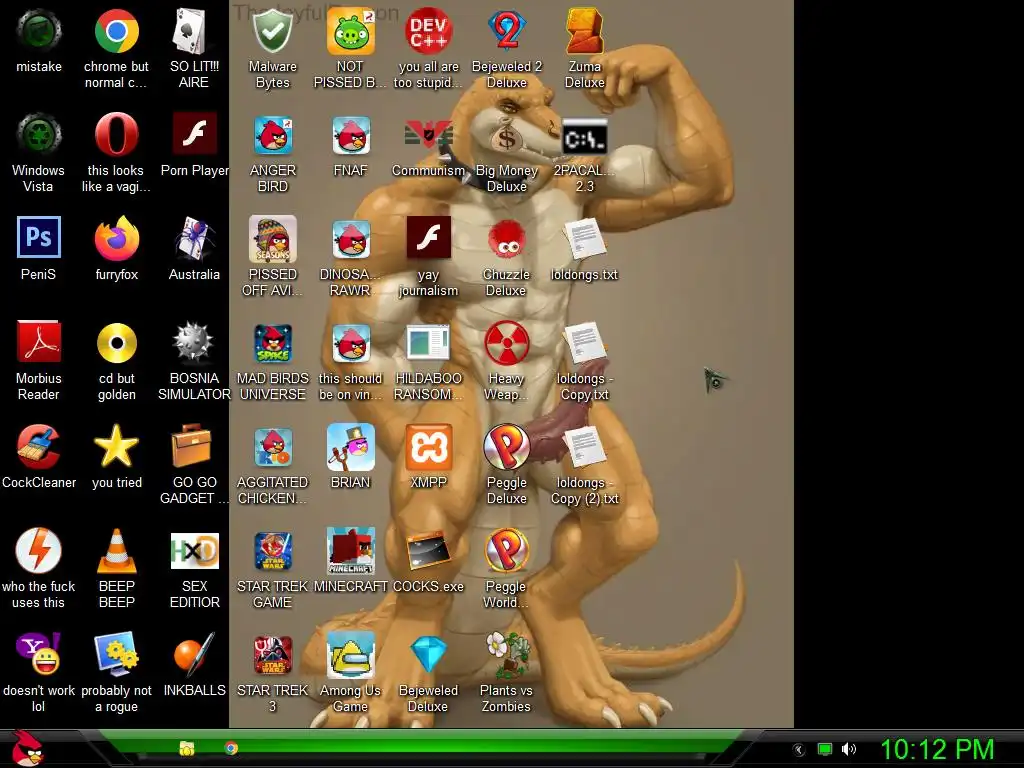The width and height of the screenshot is (1024, 768).
Task: Launch the 'BEEP BEEP' VLC cone shortcut
Action: pyautogui.click(x=116, y=551)
